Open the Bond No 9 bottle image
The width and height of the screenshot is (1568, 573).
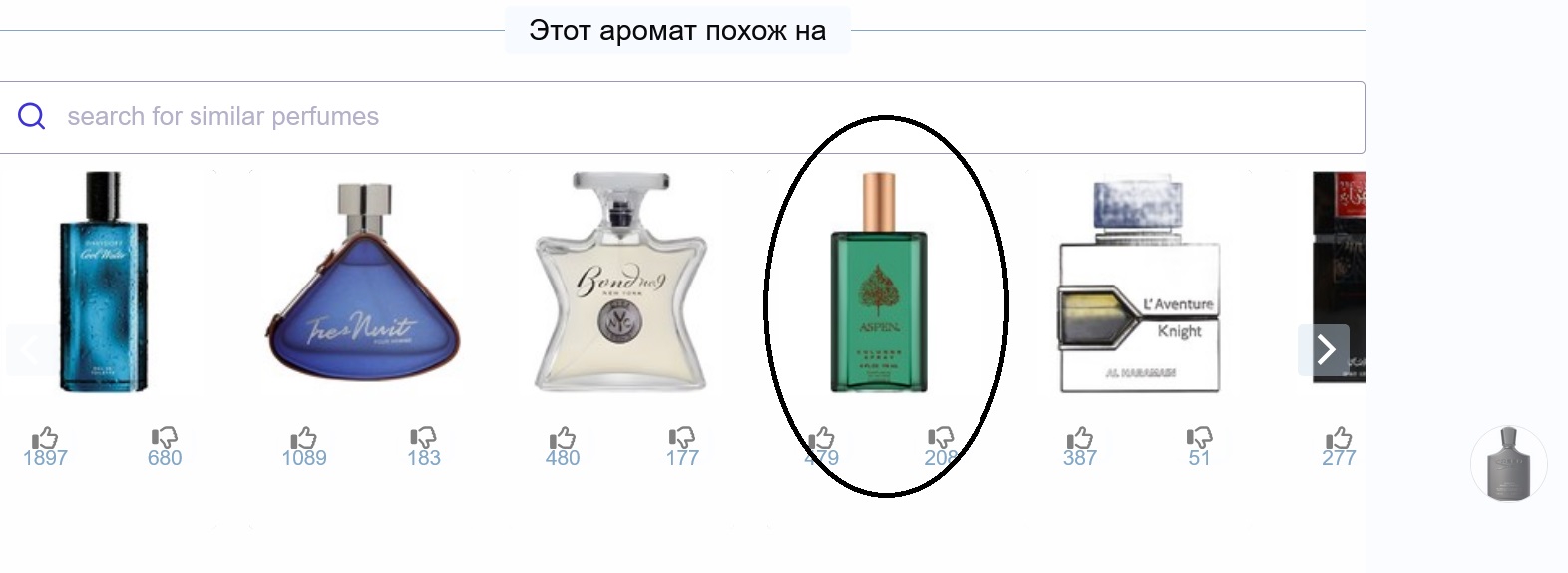tap(621, 282)
